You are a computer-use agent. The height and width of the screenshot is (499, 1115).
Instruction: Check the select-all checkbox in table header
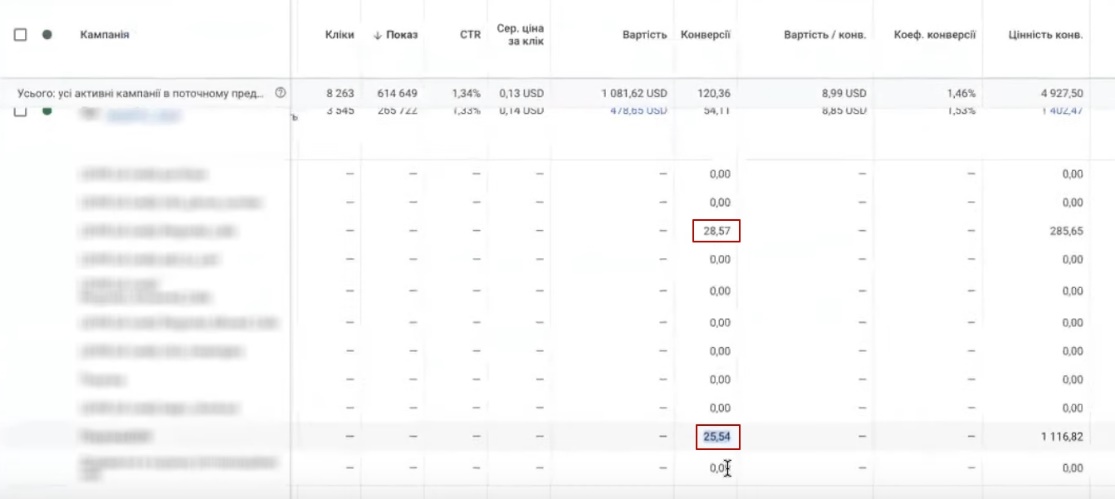[20, 35]
